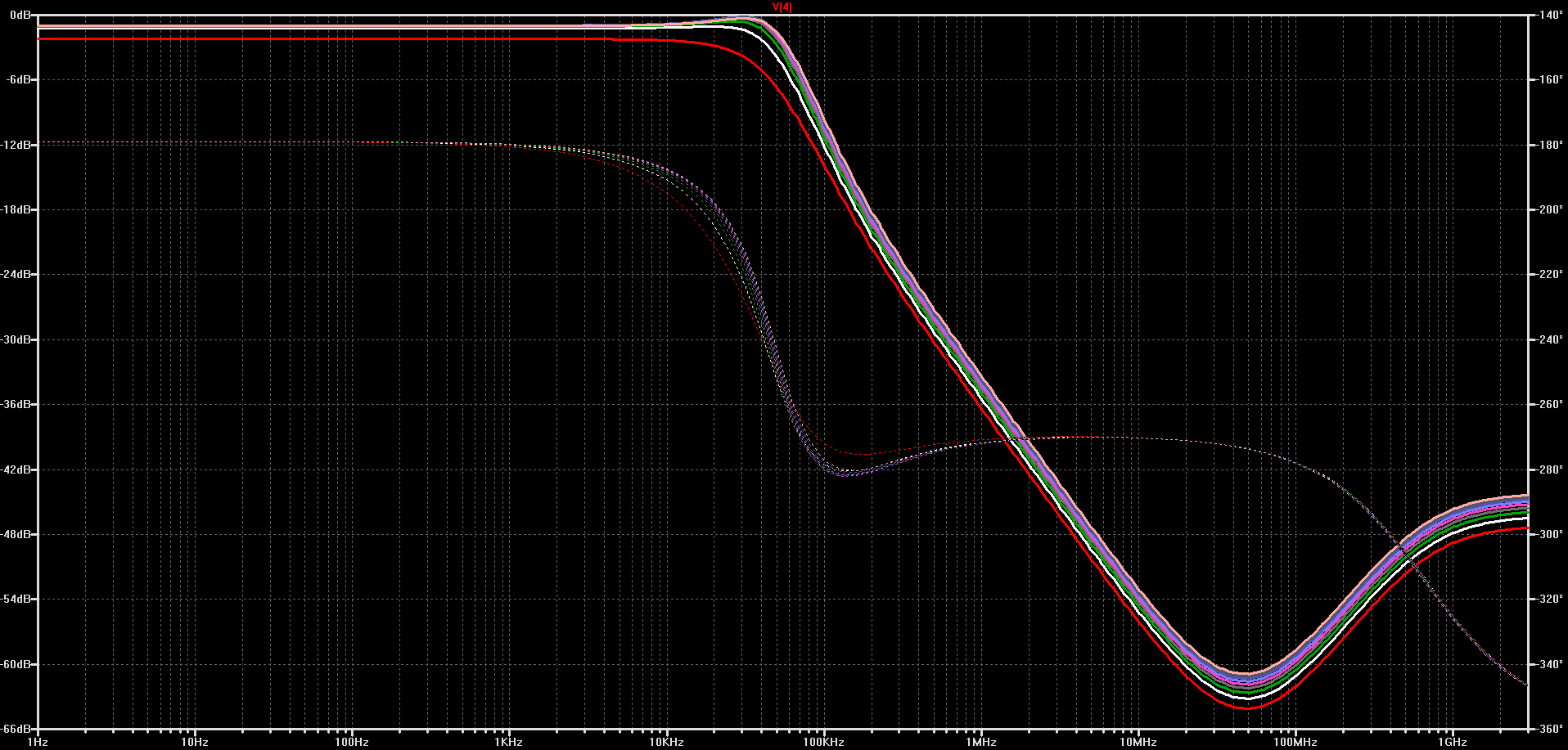Click the -140° phase axis label
Screen dimensions: 1568x750
point(1549,15)
